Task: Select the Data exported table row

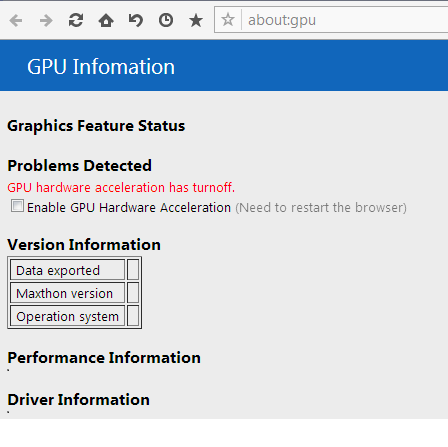Action: [74, 270]
